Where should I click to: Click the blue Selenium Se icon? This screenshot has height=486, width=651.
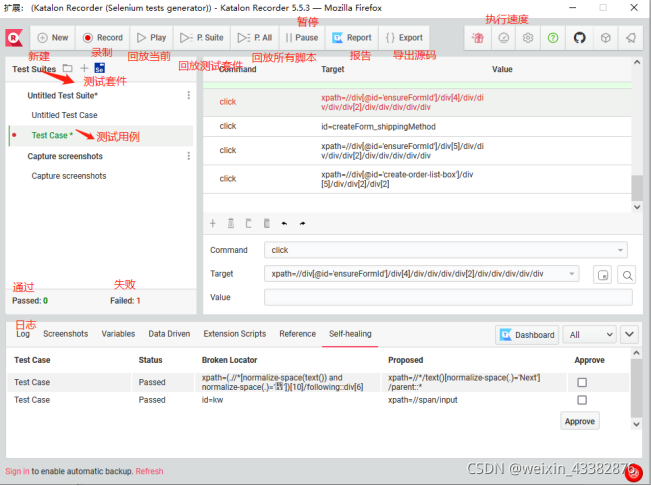(x=100, y=68)
